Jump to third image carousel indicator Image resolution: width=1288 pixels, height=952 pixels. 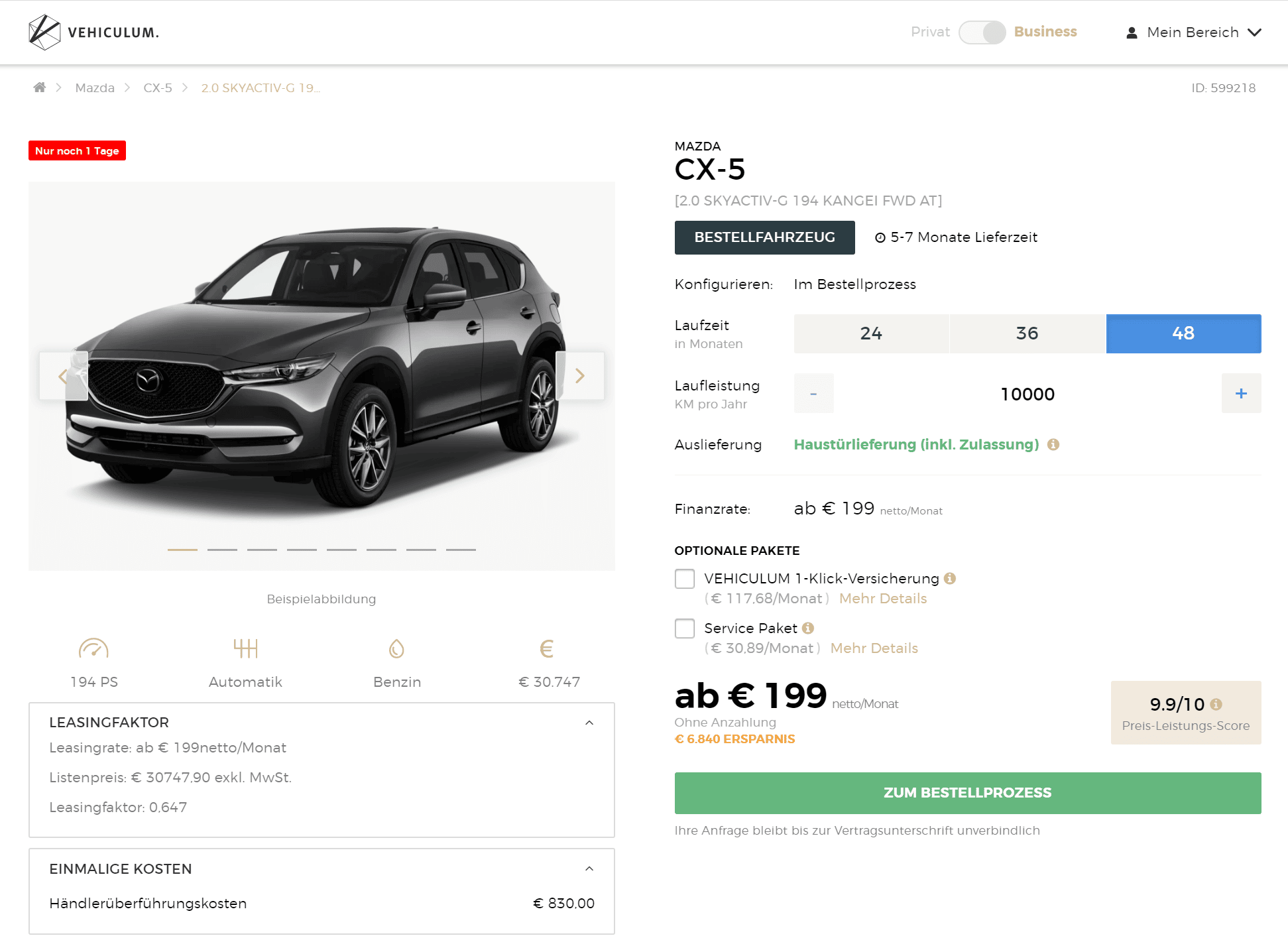[x=262, y=550]
